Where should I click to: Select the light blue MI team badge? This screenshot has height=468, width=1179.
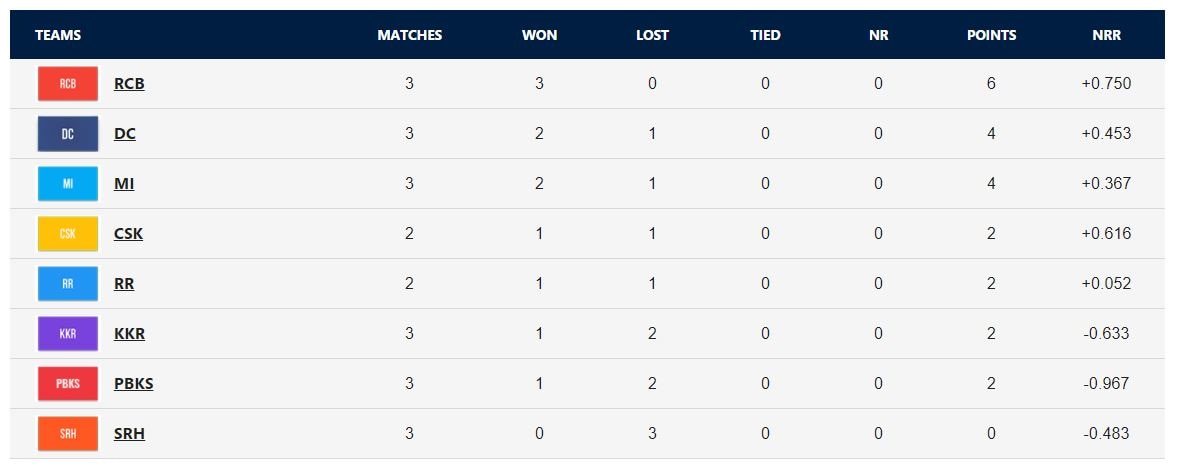pos(68,184)
